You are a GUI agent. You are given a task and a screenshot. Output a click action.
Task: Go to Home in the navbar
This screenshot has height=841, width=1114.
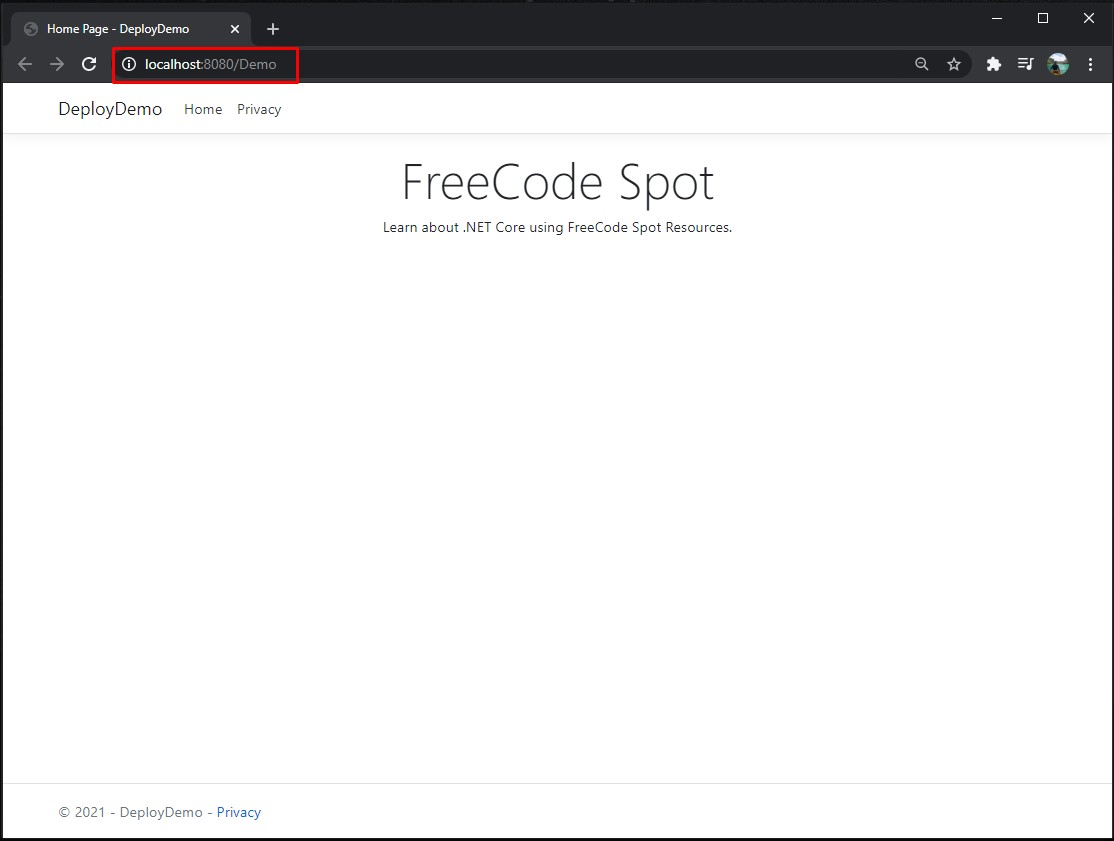pos(203,109)
